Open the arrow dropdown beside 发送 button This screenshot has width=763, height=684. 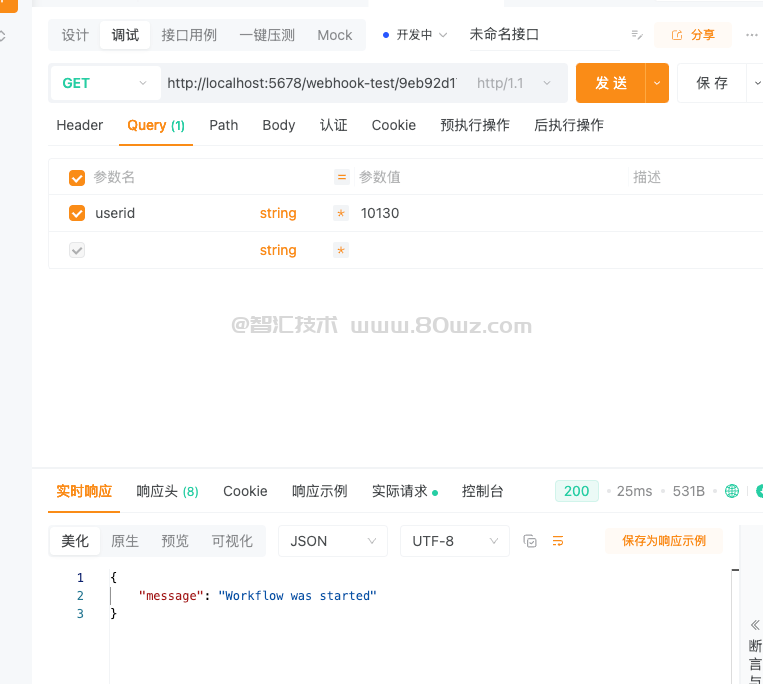coord(657,83)
